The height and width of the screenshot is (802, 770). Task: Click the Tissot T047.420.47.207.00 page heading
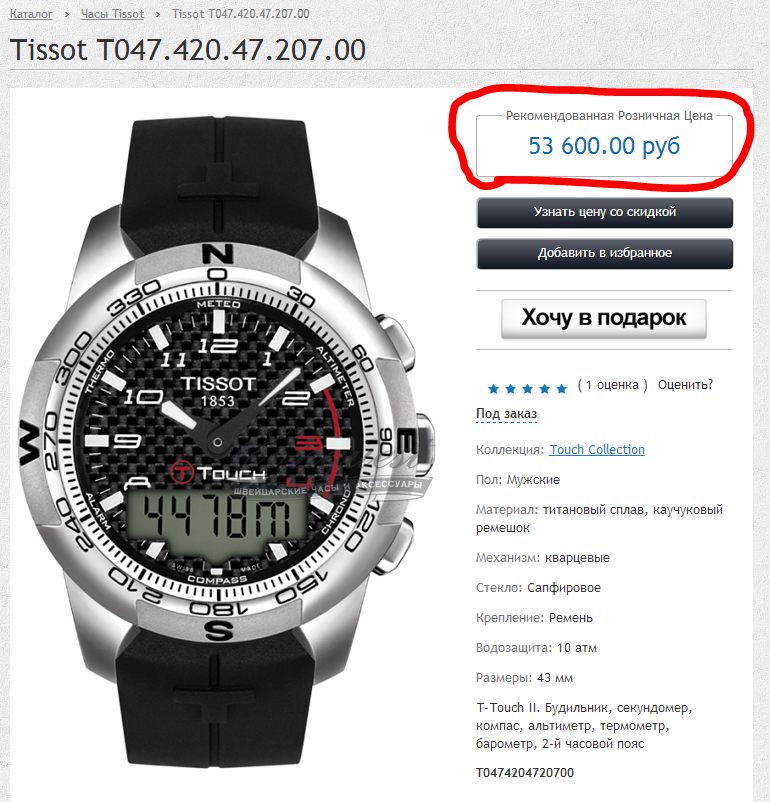tap(188, 50)
